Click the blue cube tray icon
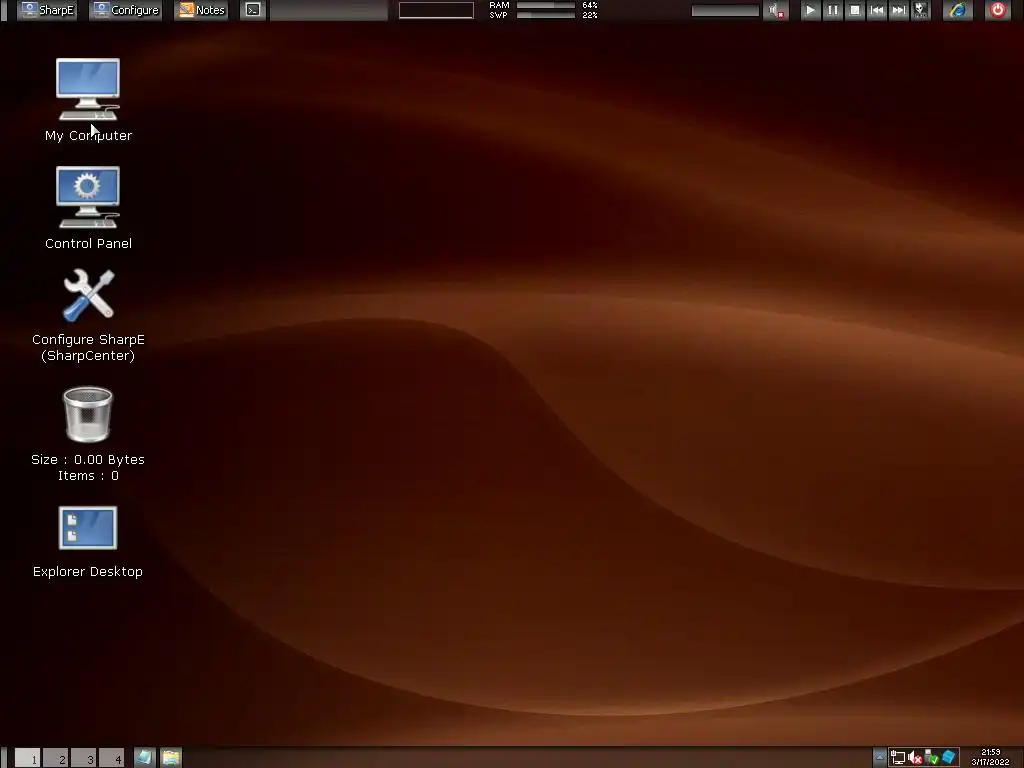The width and height of the screenshot is (1024, 768). pyautogui.click(x=949, y=758)
